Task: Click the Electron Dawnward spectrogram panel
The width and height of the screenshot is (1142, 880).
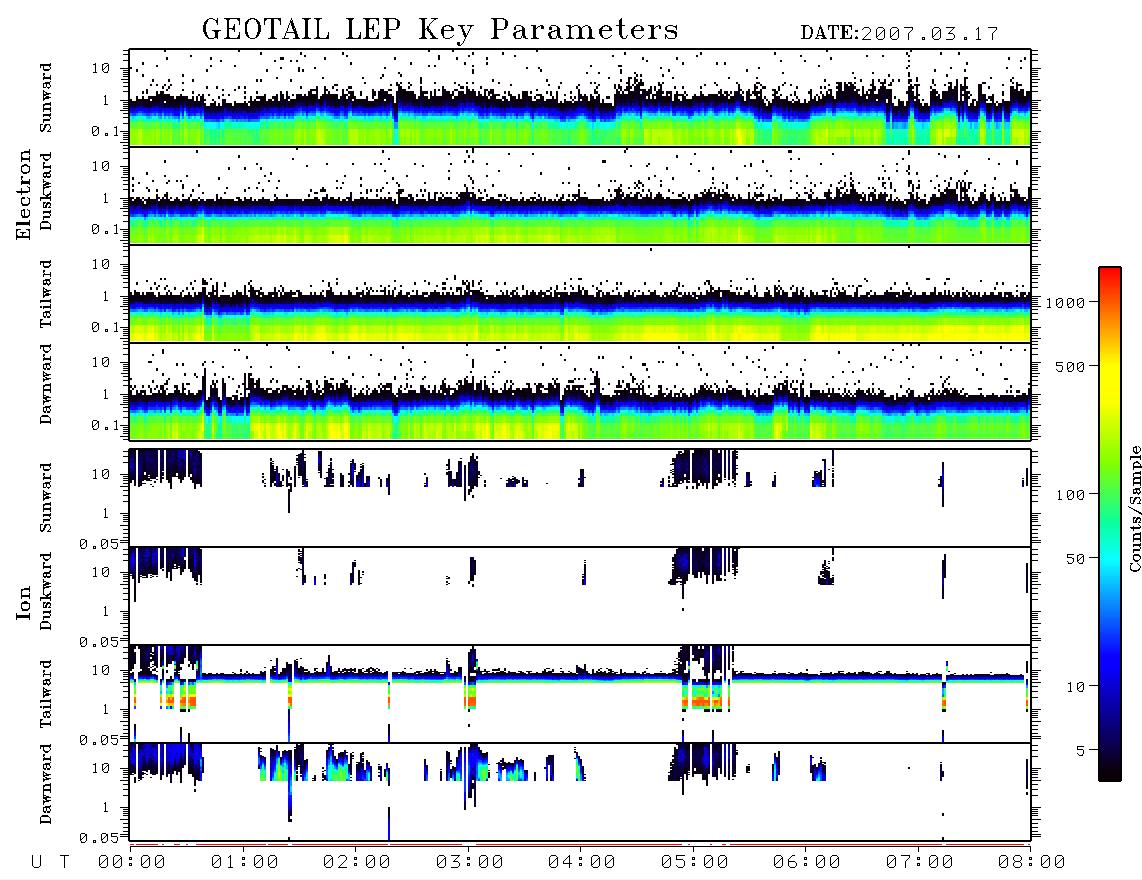Action: click(x=580, y=391)
